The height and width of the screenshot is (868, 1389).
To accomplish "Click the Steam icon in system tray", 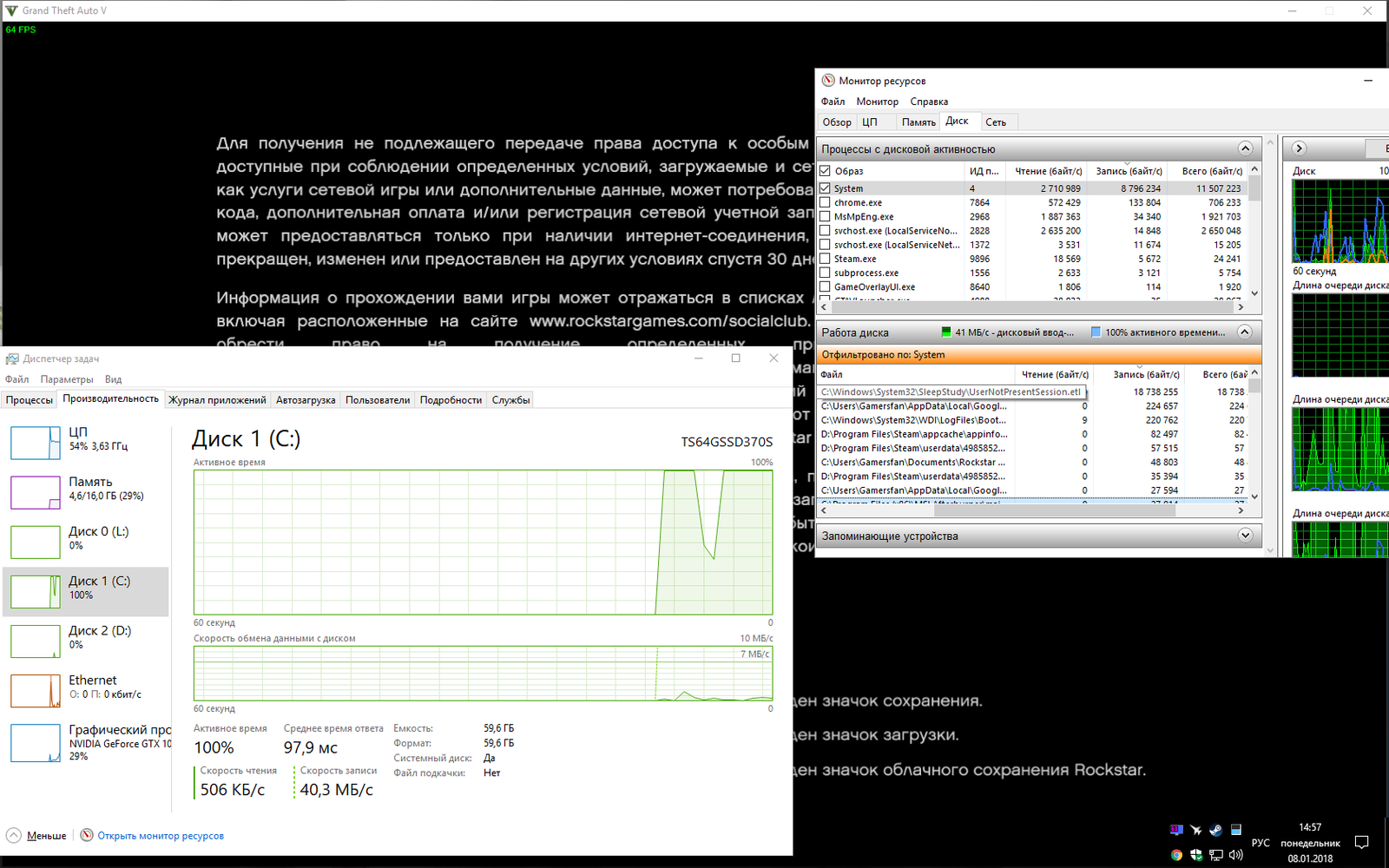I will pyautogui.click(x=1215, y=830).
